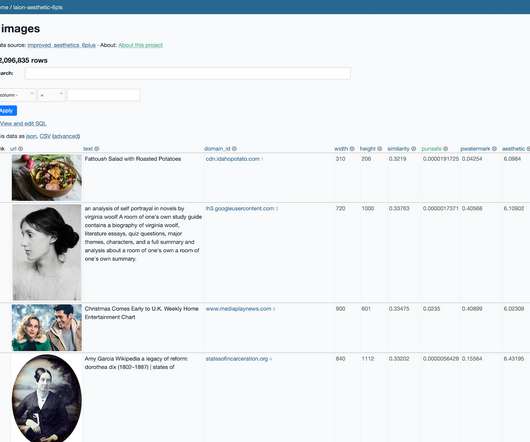The width and height of the screenshot is (530, 442).
Task: Open the similarity column gear menu
Action: [413, 149]
